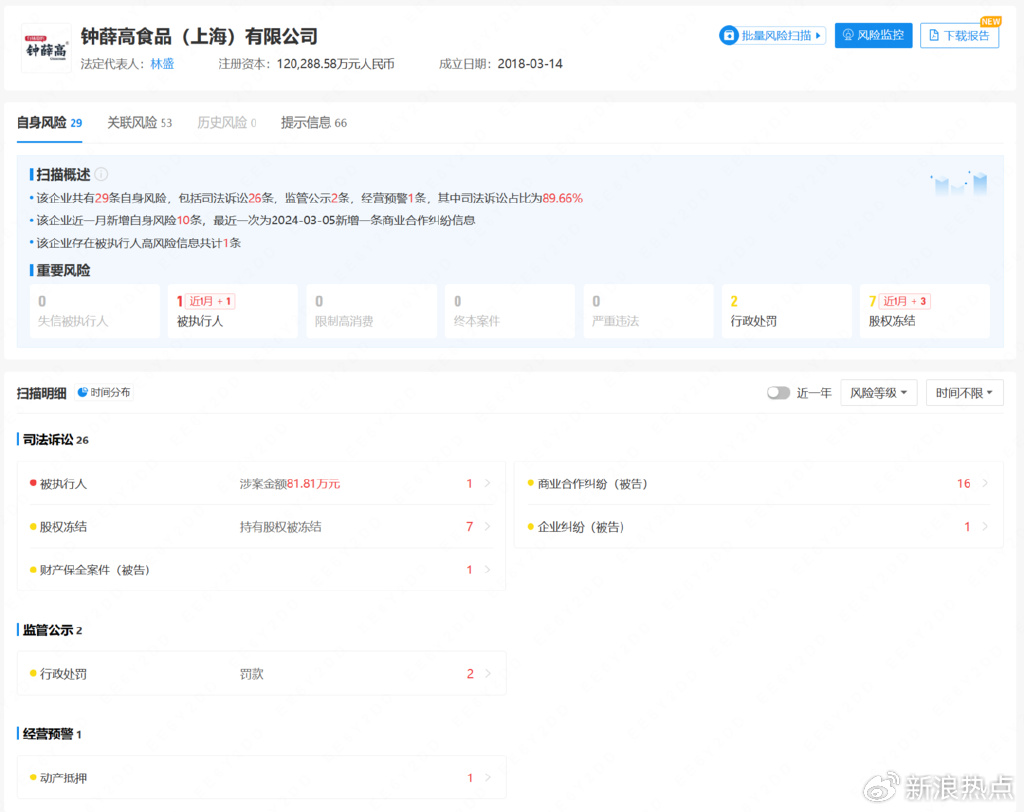Start 批量风险扫描 batch risk scan
Viewport: 1024px width, 812px height.
point(773,35)
